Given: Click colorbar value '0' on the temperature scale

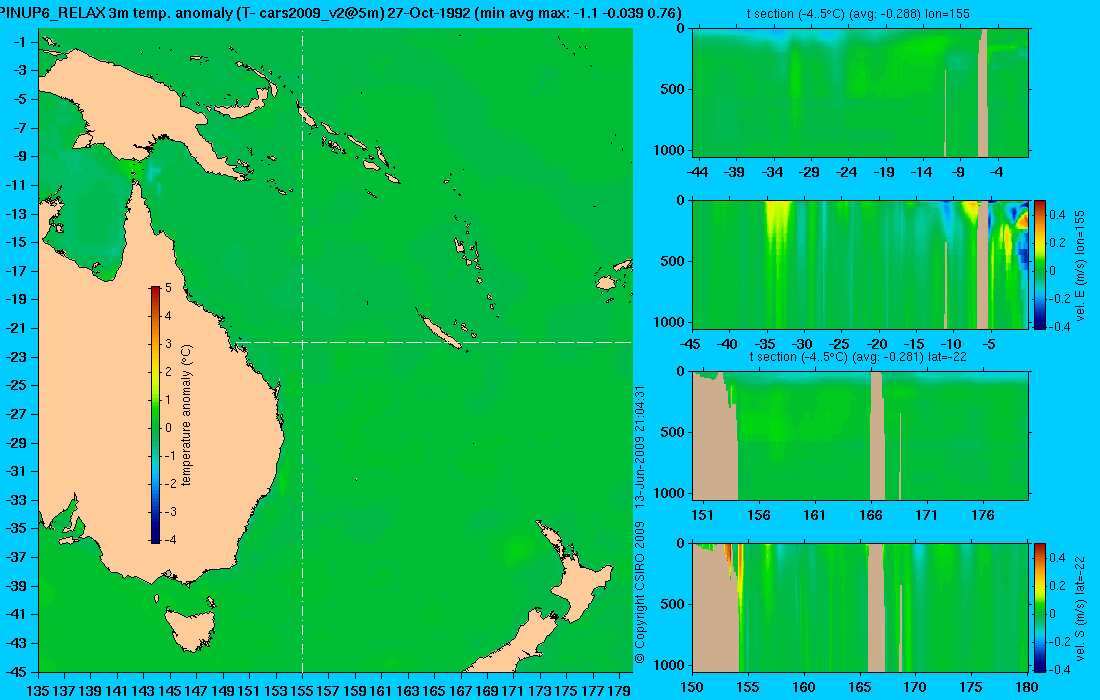Looking at the screenshot, I should (168, 427).
